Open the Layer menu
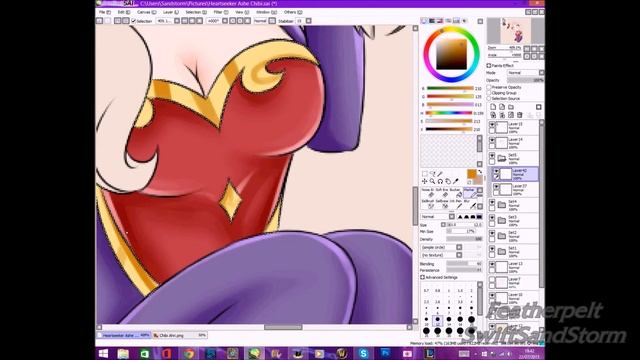Screen dimensions: 640x360 pyautogui.click(x=171, y=12)
